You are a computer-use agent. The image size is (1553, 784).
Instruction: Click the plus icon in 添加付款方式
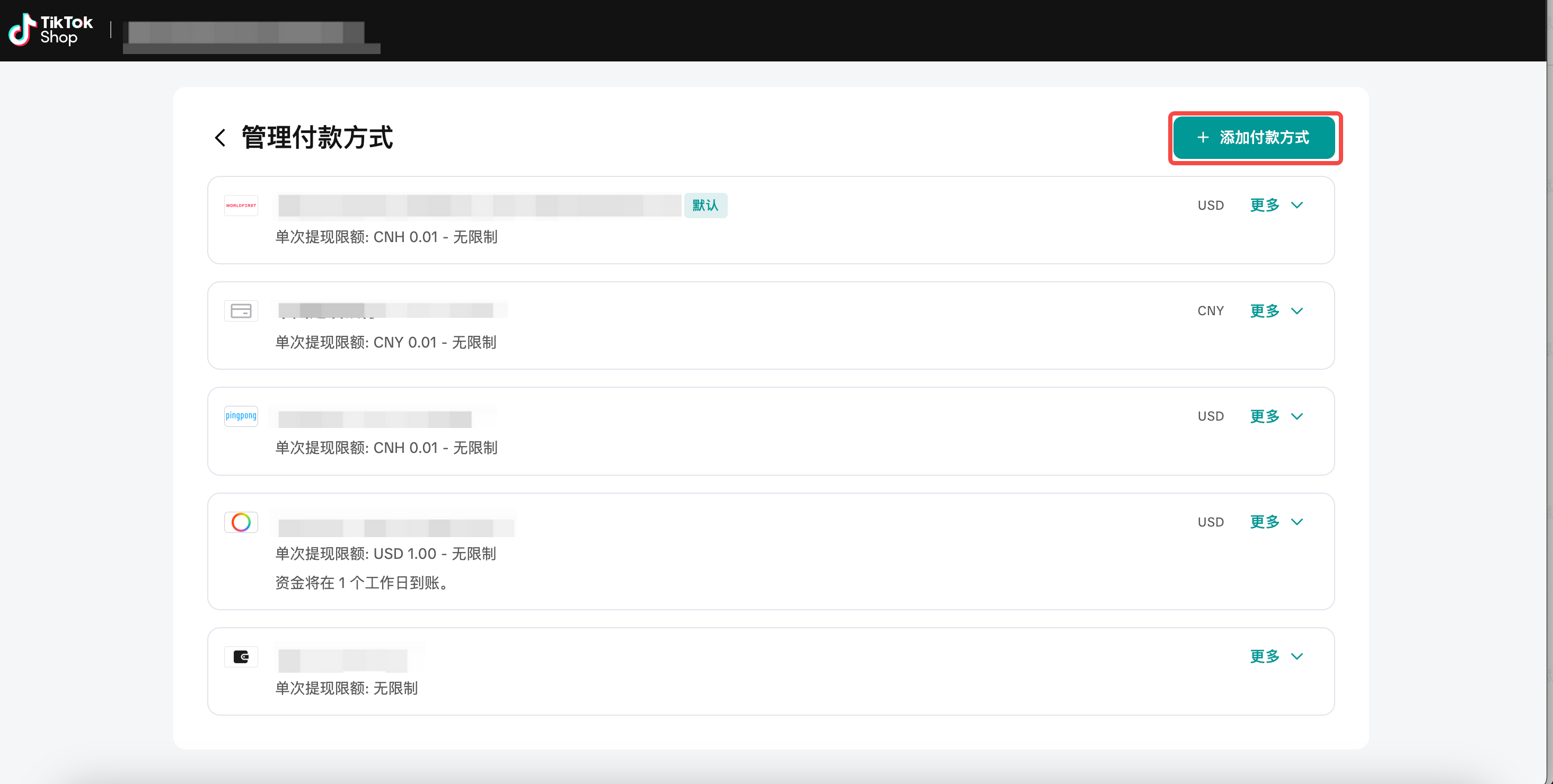pos(1203,137)
